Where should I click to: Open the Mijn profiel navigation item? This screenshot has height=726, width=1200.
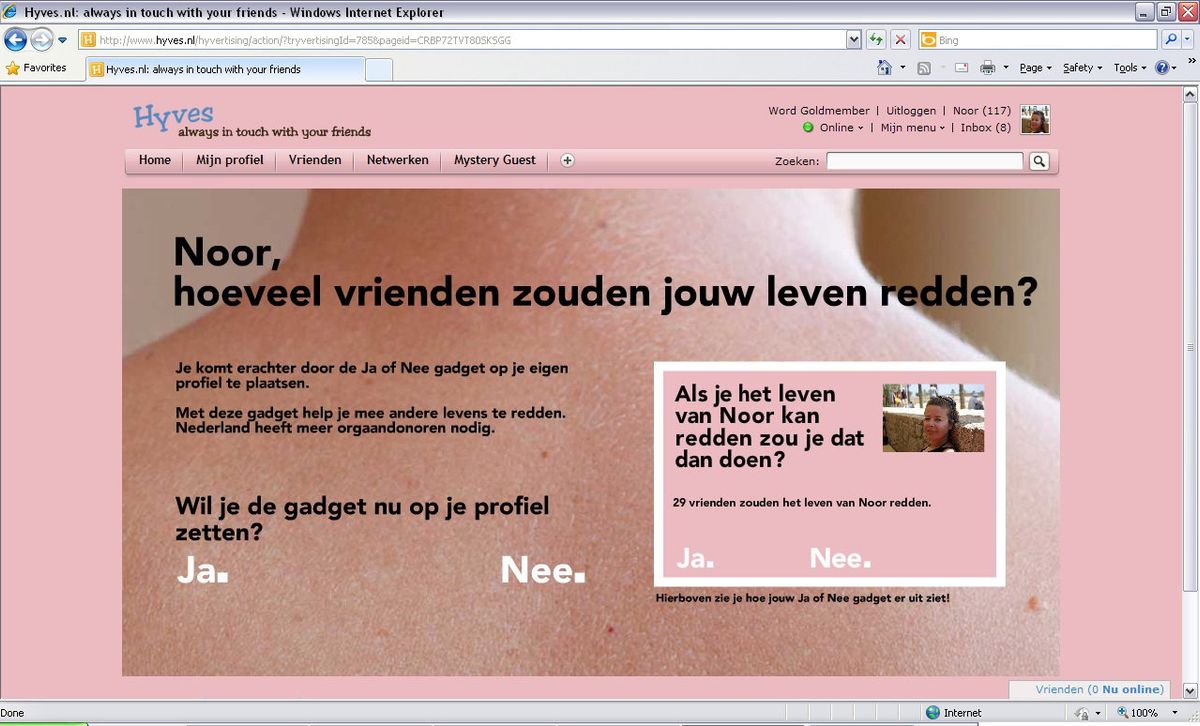pyautogui.click(x=230, y=160)
